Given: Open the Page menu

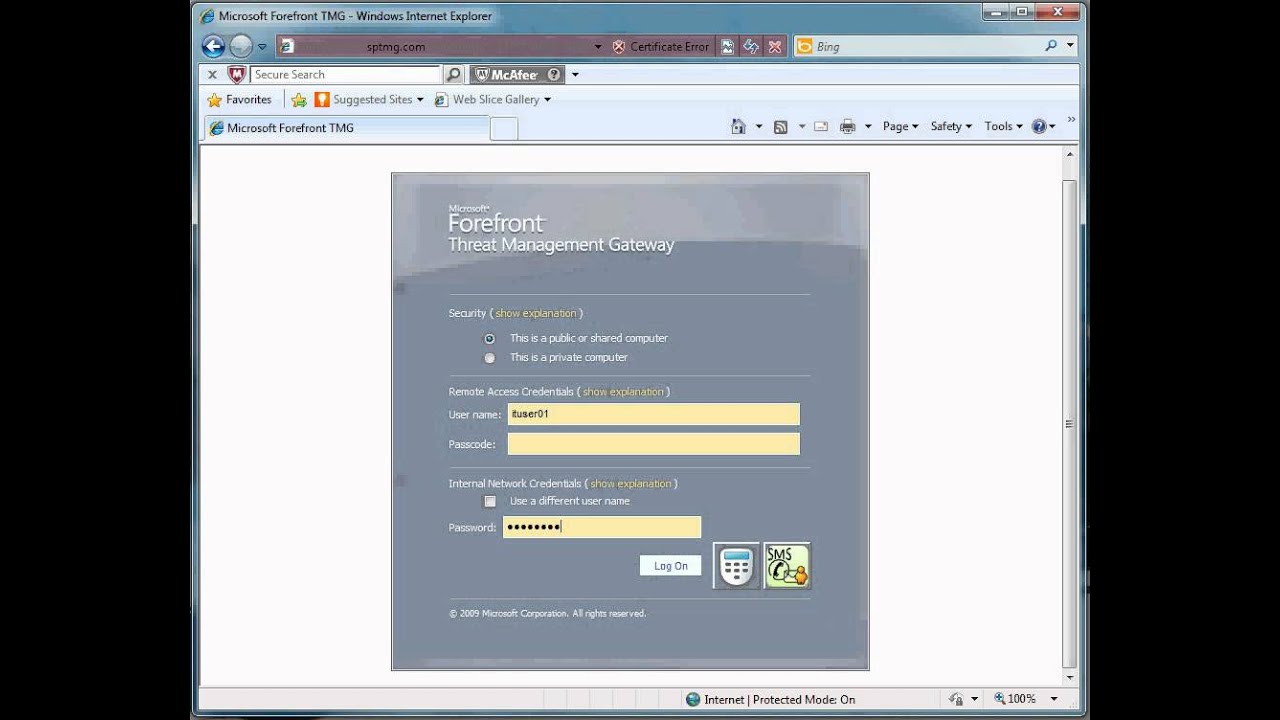Looking at the screenshot, I should point(900,126).
